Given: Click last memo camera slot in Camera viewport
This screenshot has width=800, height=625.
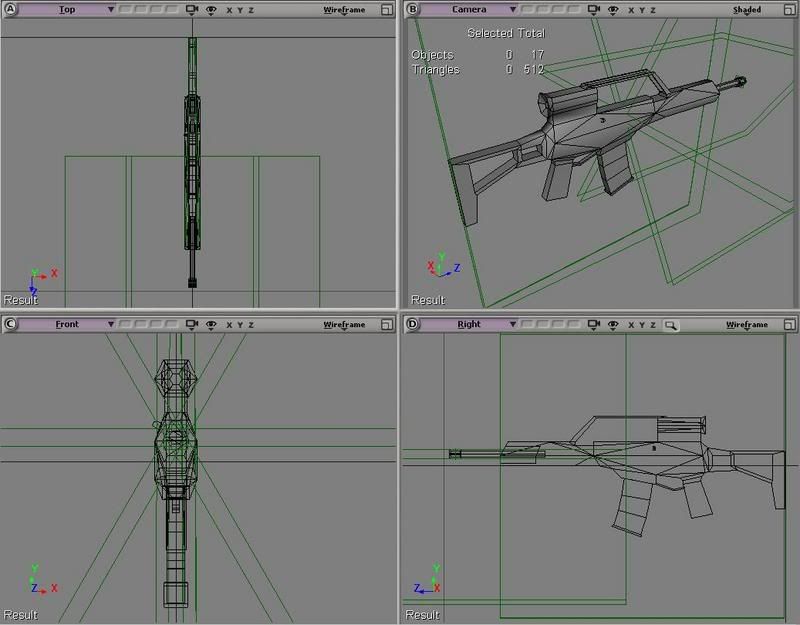Looking at the screenshot, I should pos(573,10).
